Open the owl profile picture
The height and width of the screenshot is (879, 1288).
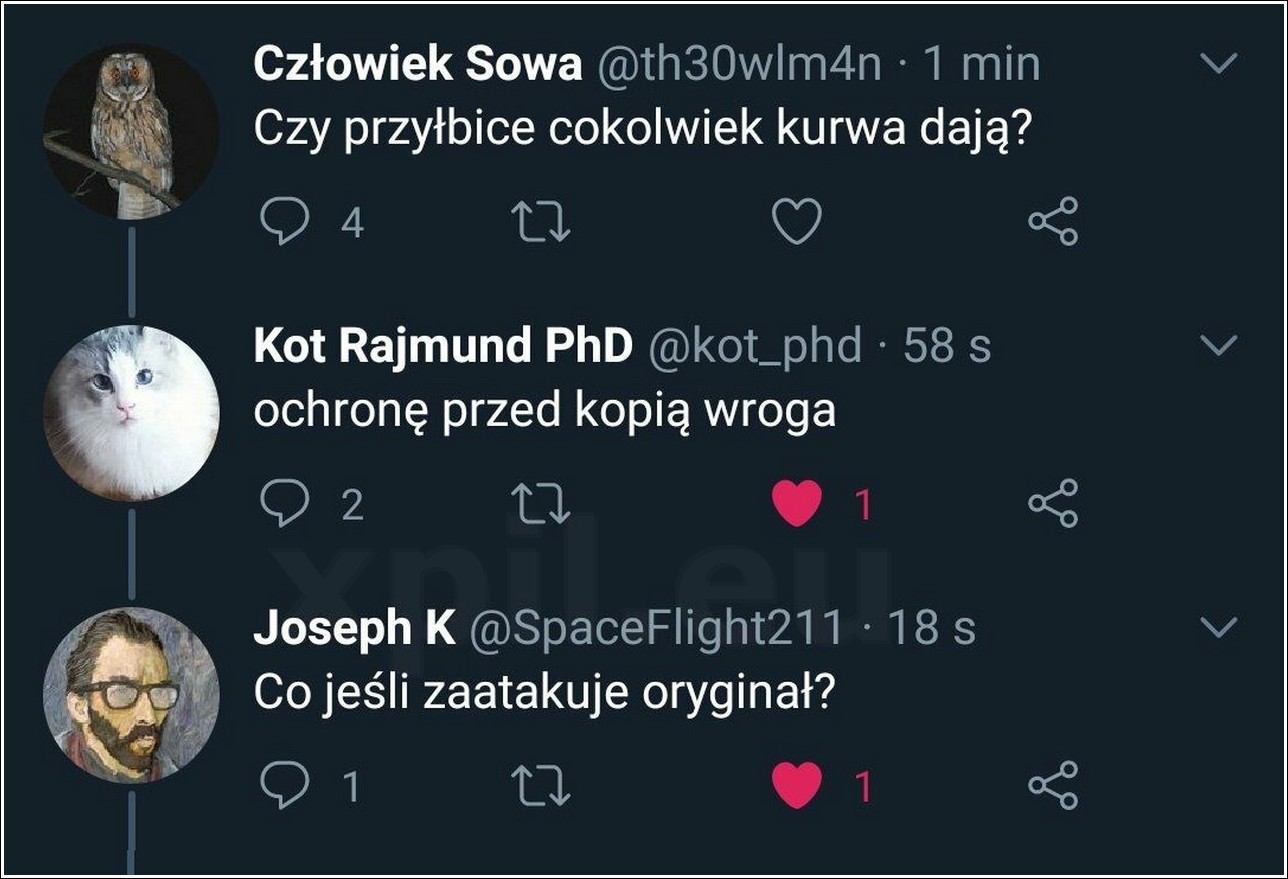[x=131, y=131]
